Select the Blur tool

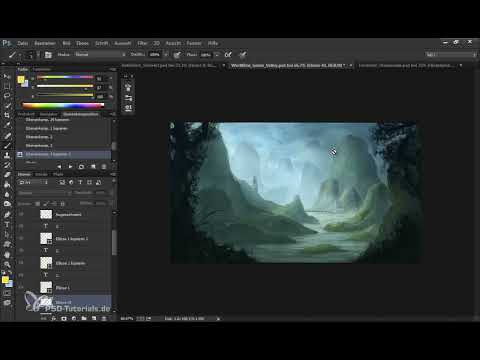tap(7, 194)
